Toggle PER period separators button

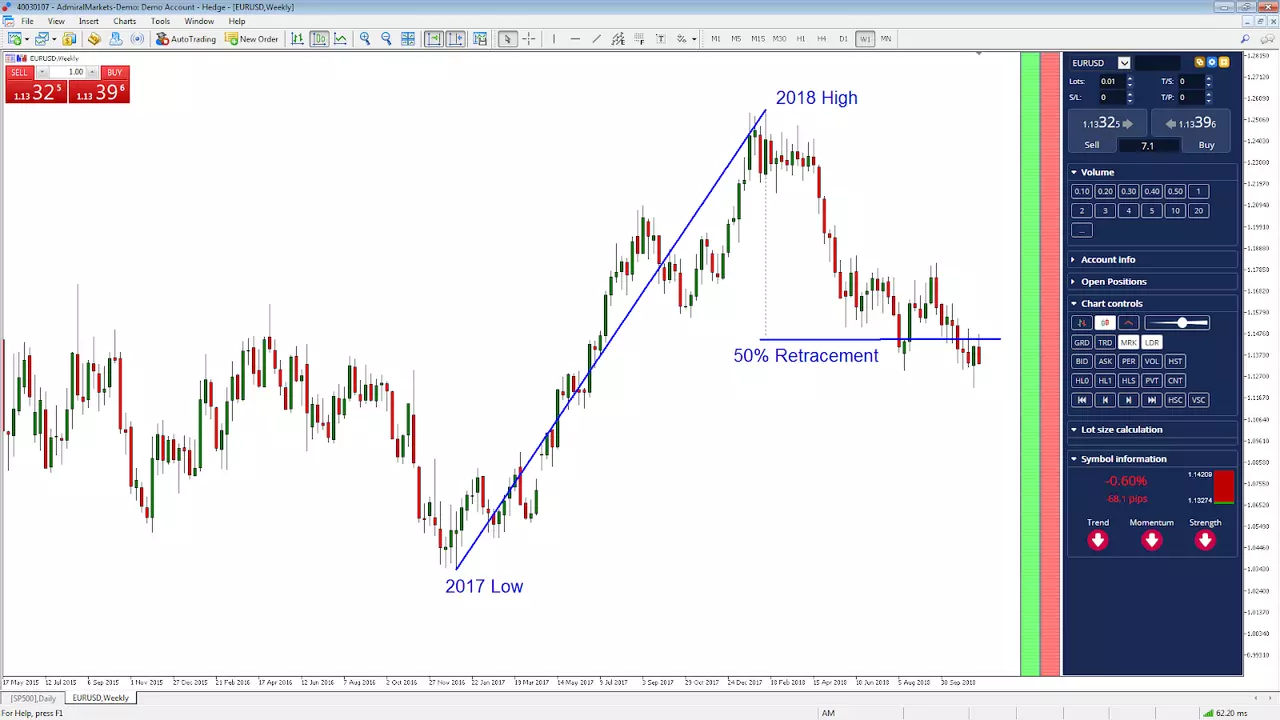pos(1128,361)
